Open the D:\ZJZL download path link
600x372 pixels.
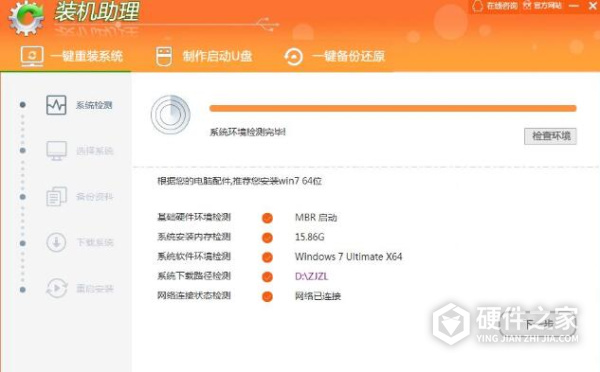tap(311, 276)
